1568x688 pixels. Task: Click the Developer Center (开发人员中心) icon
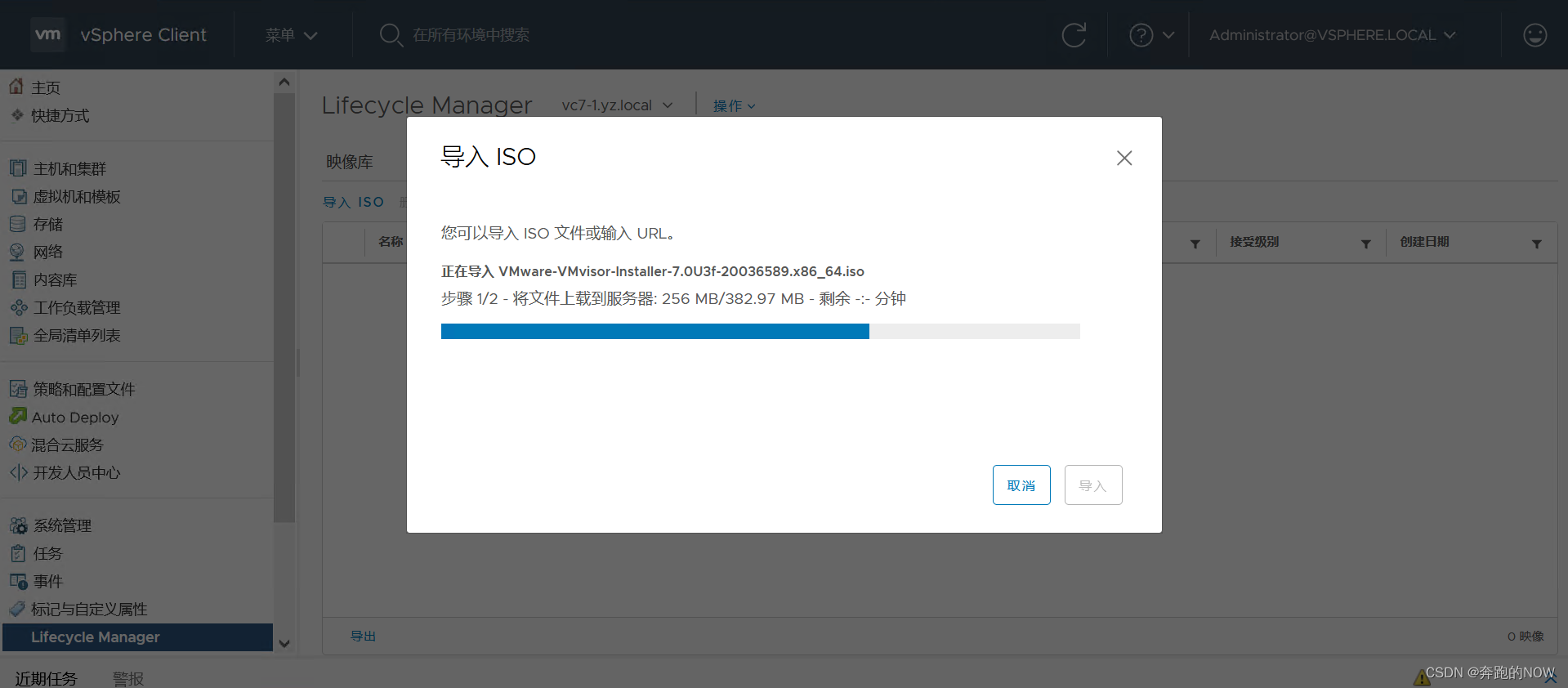18,472
